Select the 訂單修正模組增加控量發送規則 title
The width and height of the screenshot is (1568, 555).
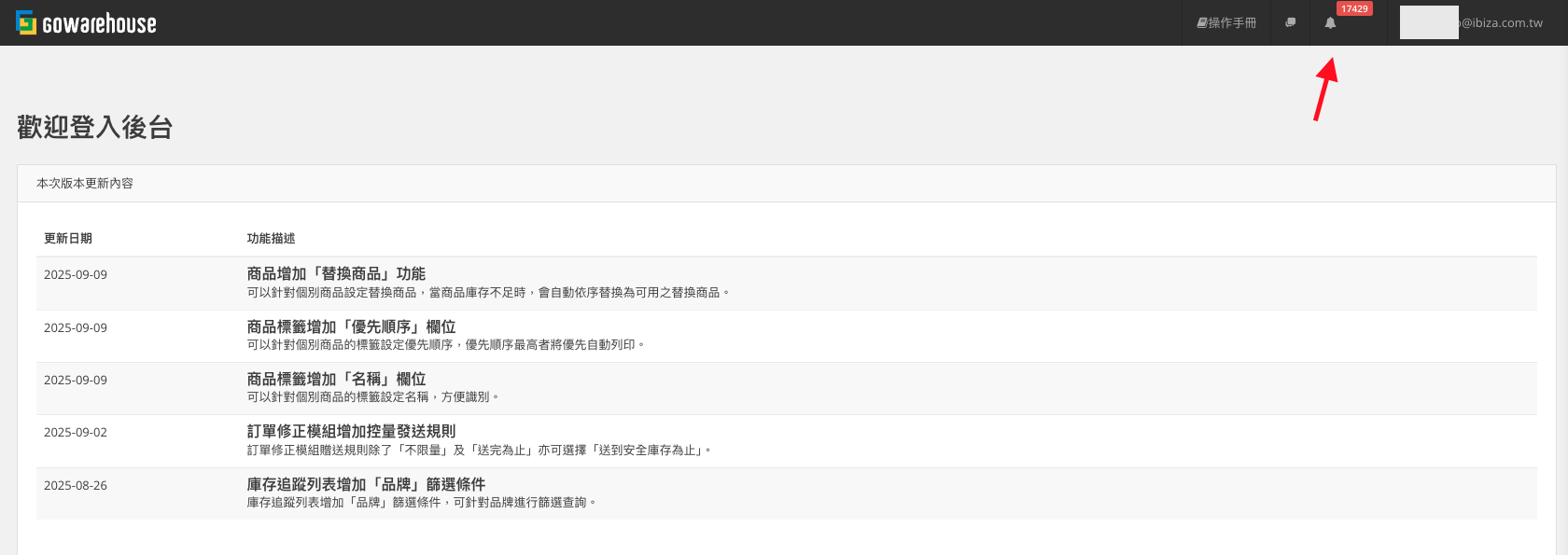(x=351, y=431)
